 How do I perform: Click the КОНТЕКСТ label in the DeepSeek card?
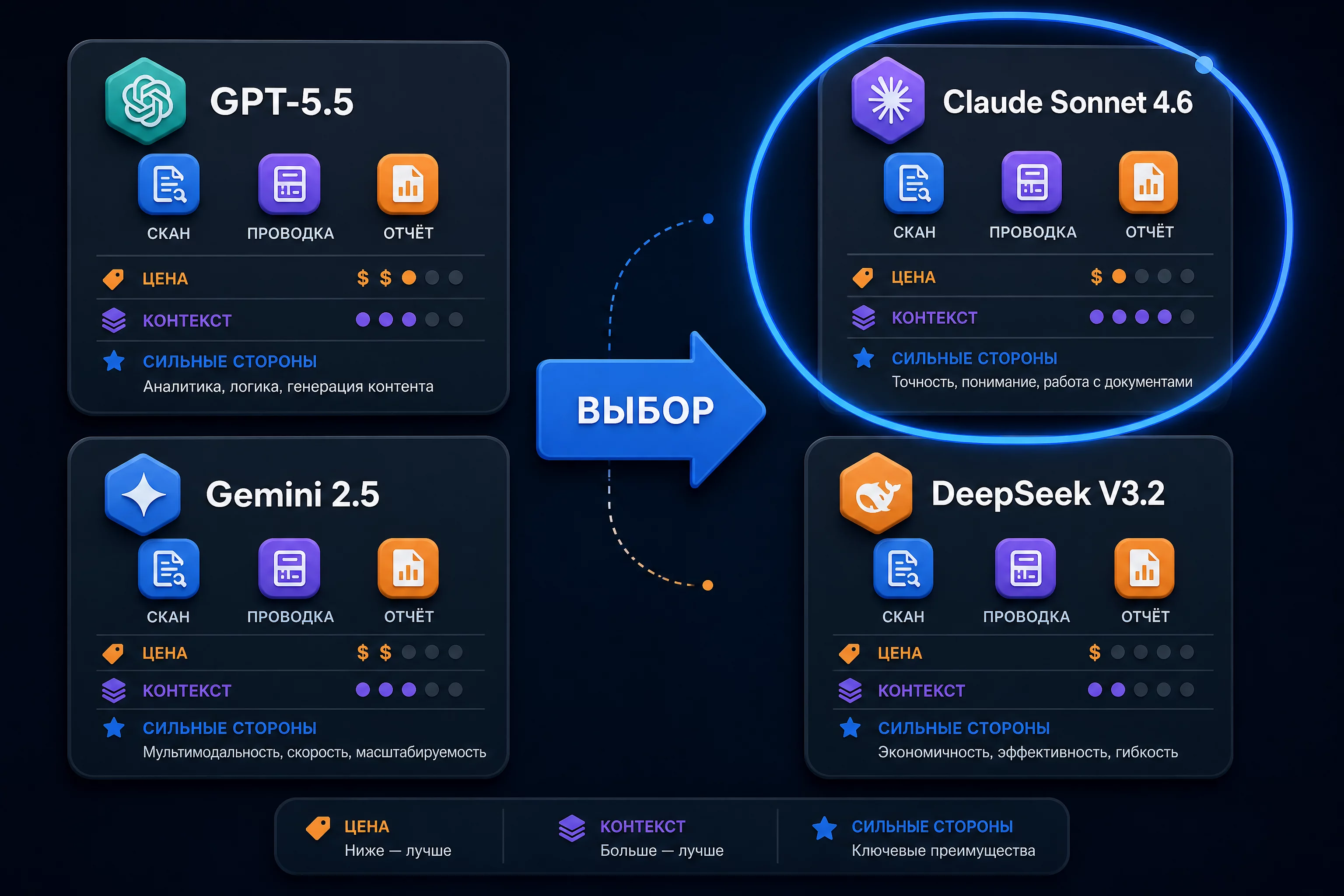(921, 691)
